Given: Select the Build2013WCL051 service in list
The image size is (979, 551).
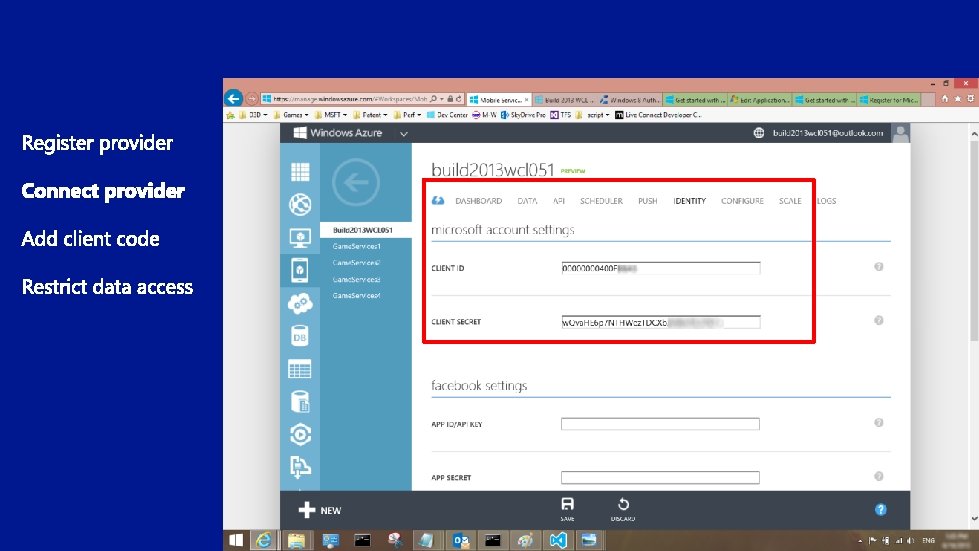Looking at the screenshot, I should click(366, 230).
